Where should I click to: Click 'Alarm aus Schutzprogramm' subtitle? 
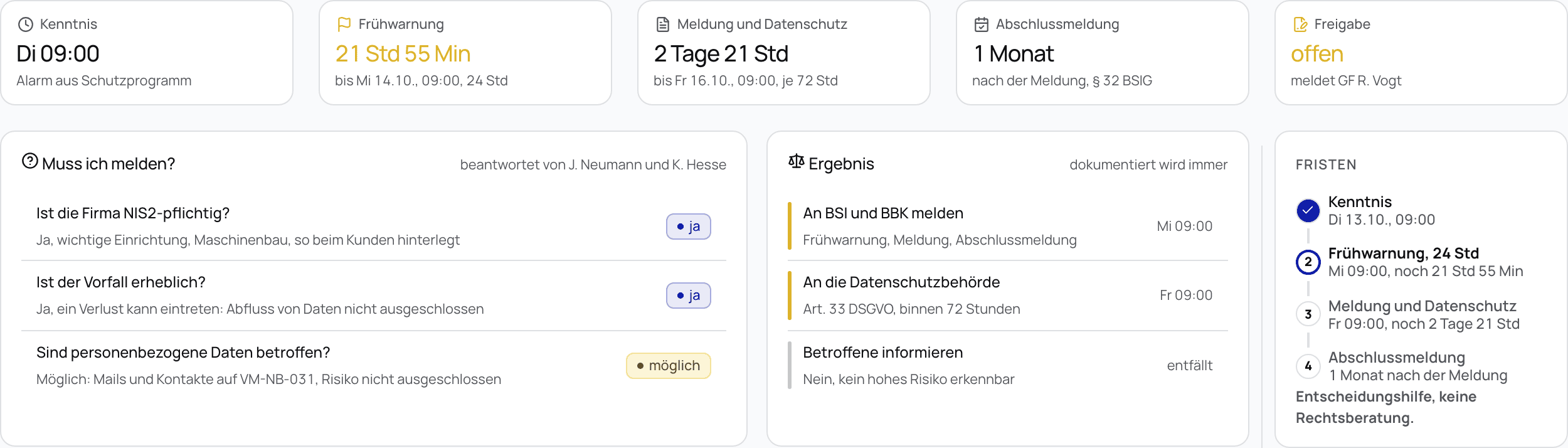[104, 81]
